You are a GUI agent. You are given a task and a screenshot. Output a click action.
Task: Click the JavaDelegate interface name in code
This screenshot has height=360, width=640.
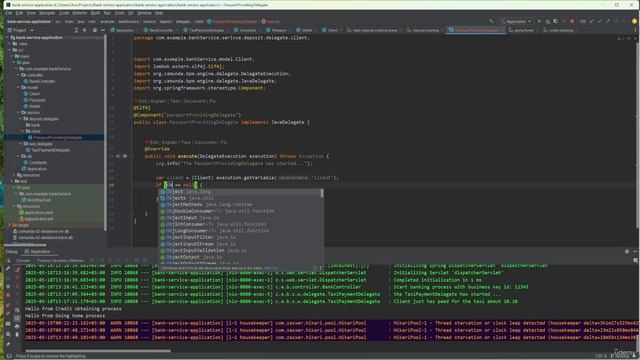(x=288, y=122)
